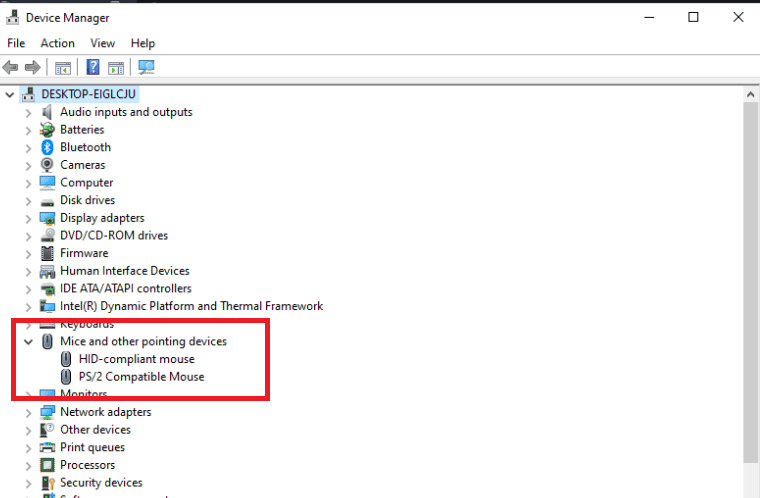Screen dimensions: 760x498
Task: Click the Show/Hide Action Pane toolbar icon
Action: (x=116, y=67)
